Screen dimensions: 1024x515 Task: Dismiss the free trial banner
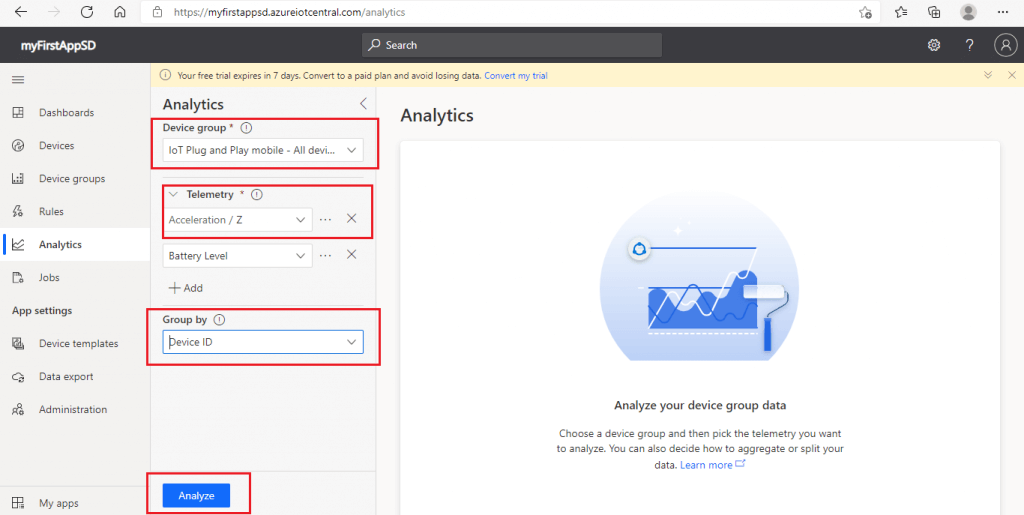[1012, 75]
